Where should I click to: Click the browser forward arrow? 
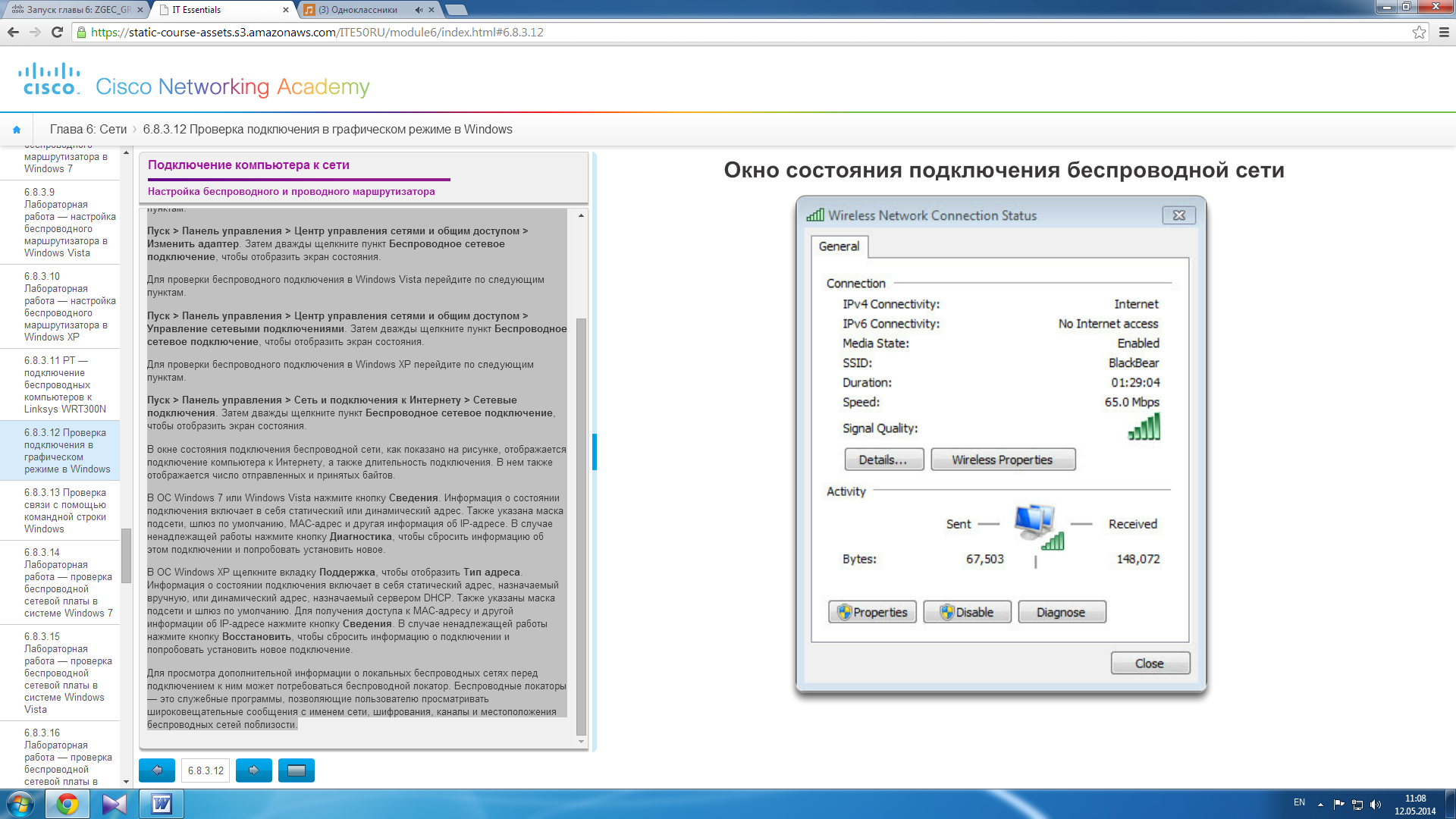35,32
